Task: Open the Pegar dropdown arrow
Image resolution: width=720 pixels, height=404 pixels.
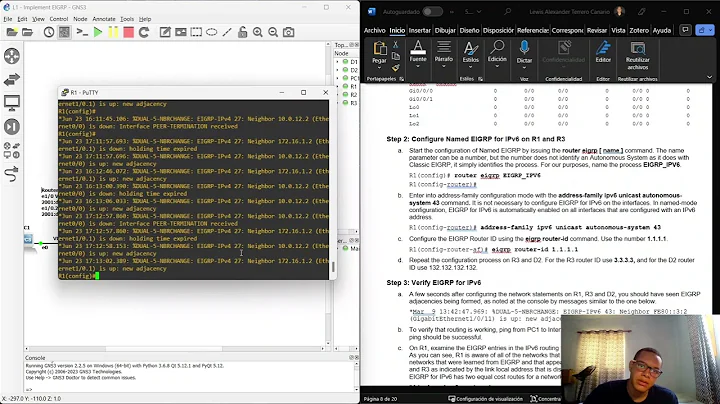Action: coord(379,67)
